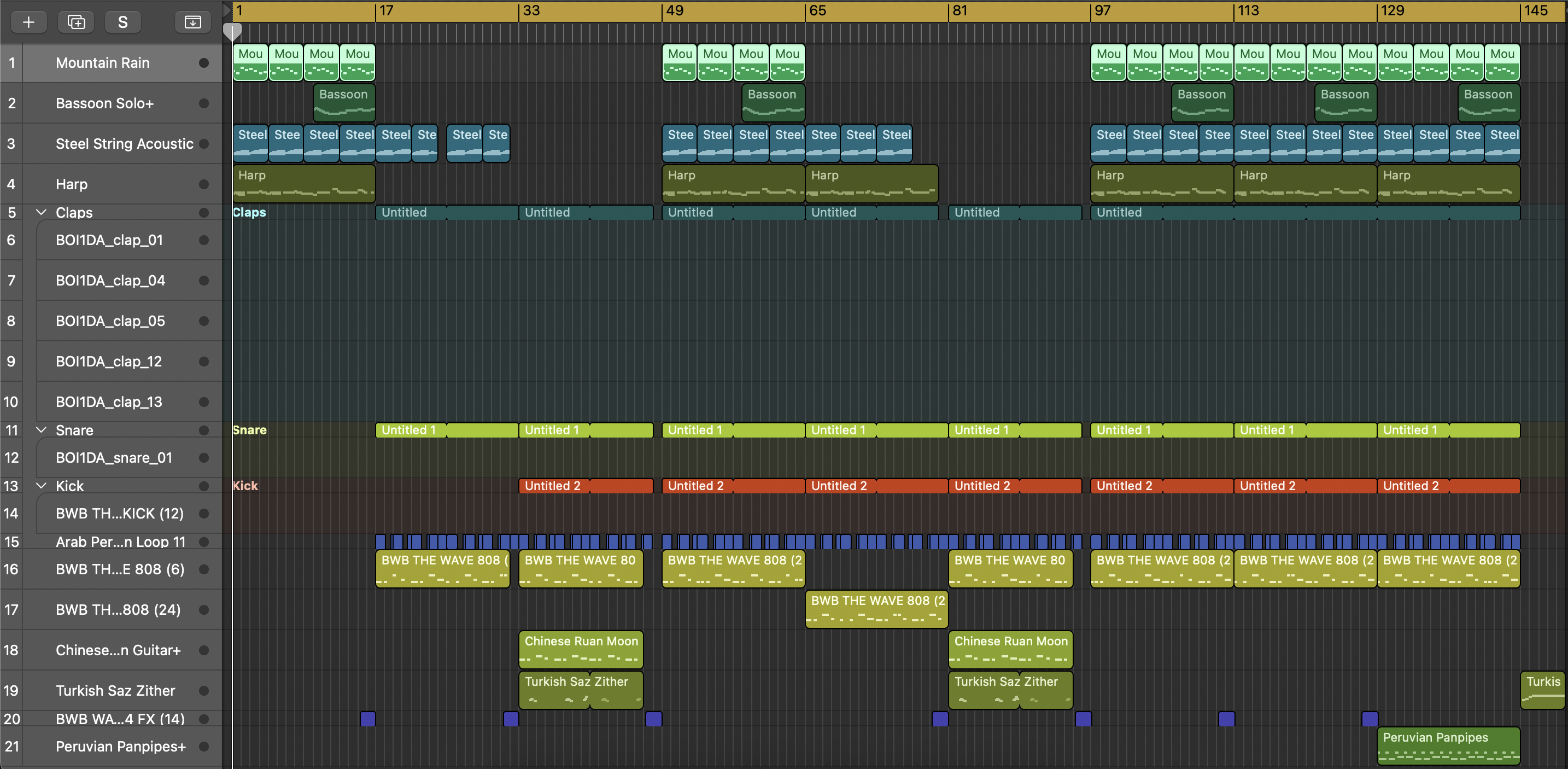Viewport: 1568px width, 769px height.
Task: Click the arrow left of bar 1
Action: pos(227,10)
